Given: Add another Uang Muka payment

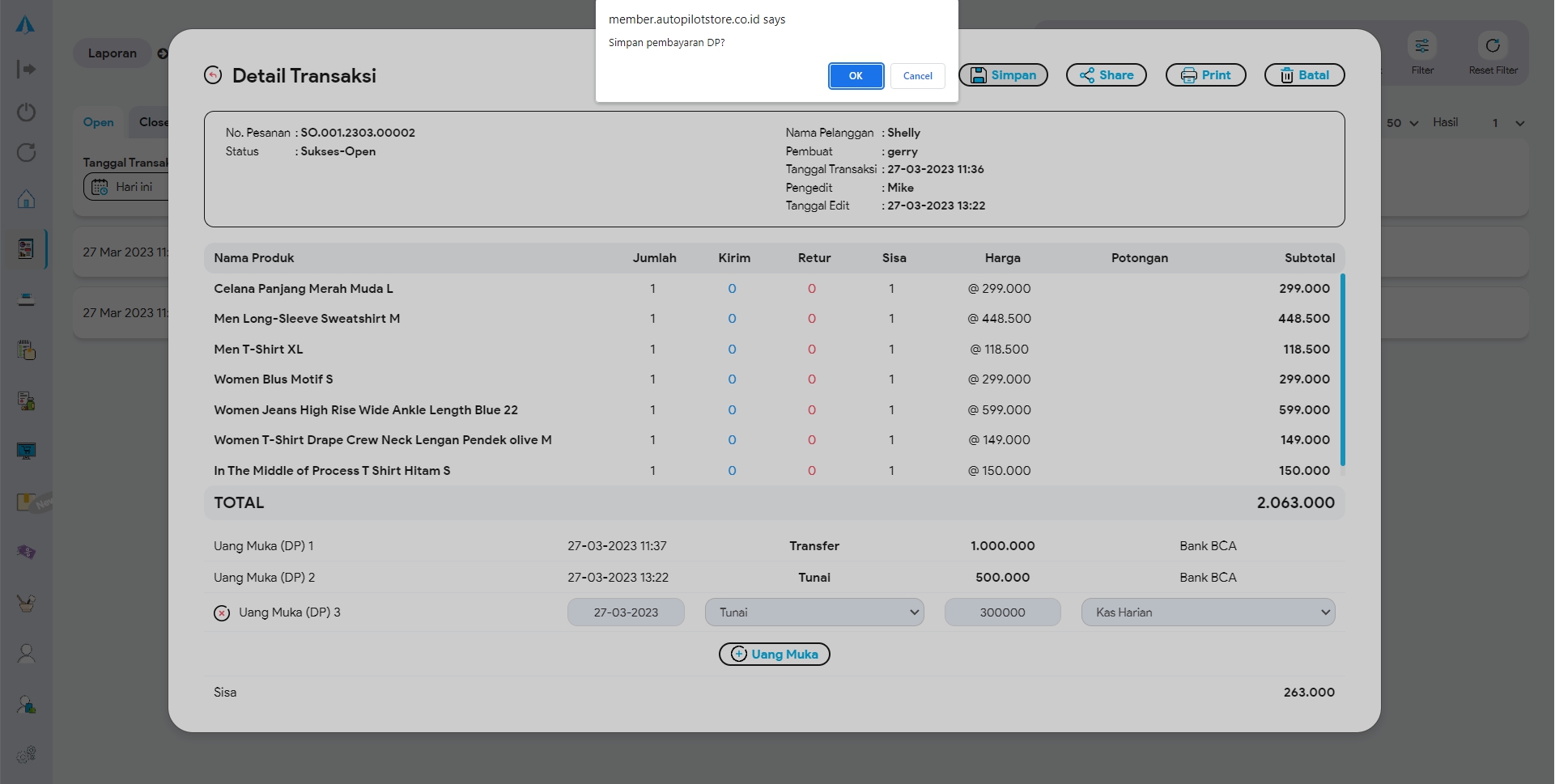Looking at the screenshot, I should click(774, 655).
